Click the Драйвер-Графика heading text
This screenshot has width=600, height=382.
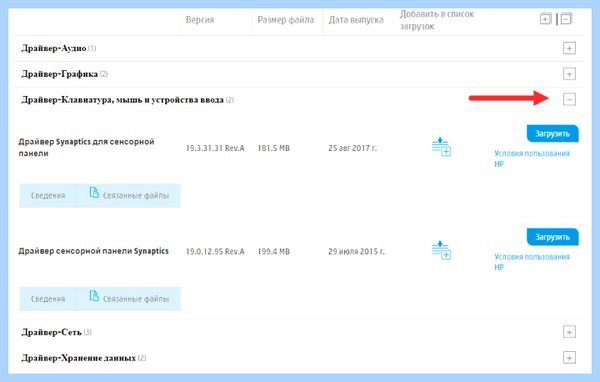[x=60, y=74]
